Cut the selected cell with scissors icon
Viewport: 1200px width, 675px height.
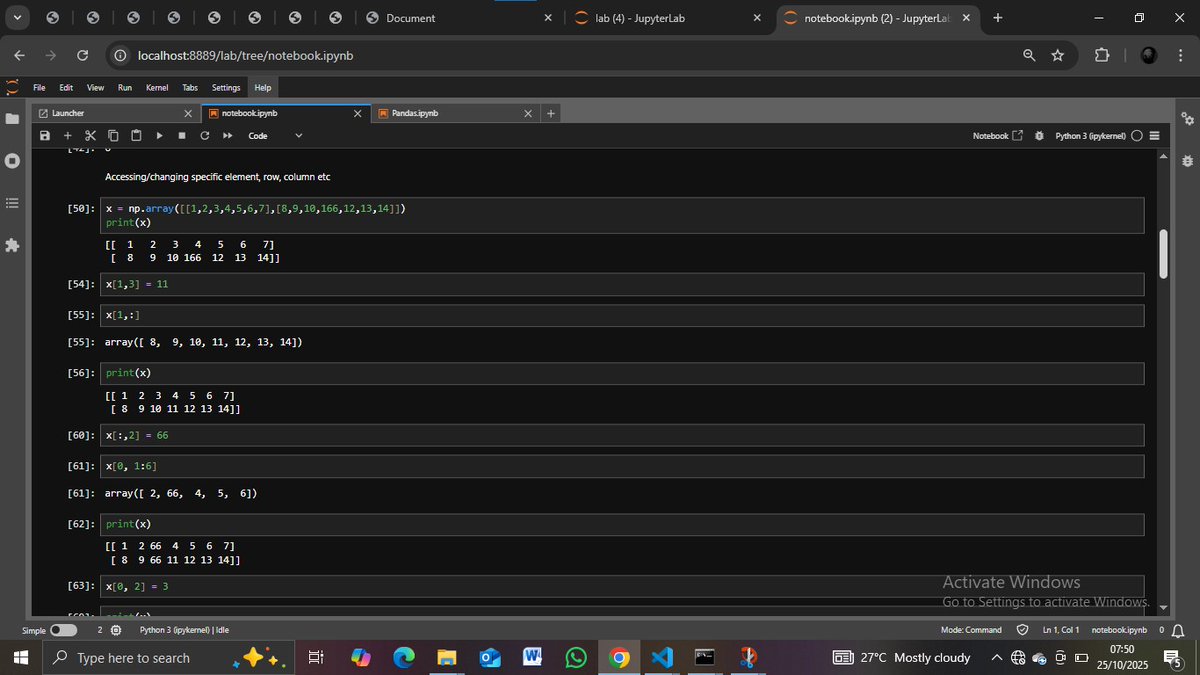90,135
